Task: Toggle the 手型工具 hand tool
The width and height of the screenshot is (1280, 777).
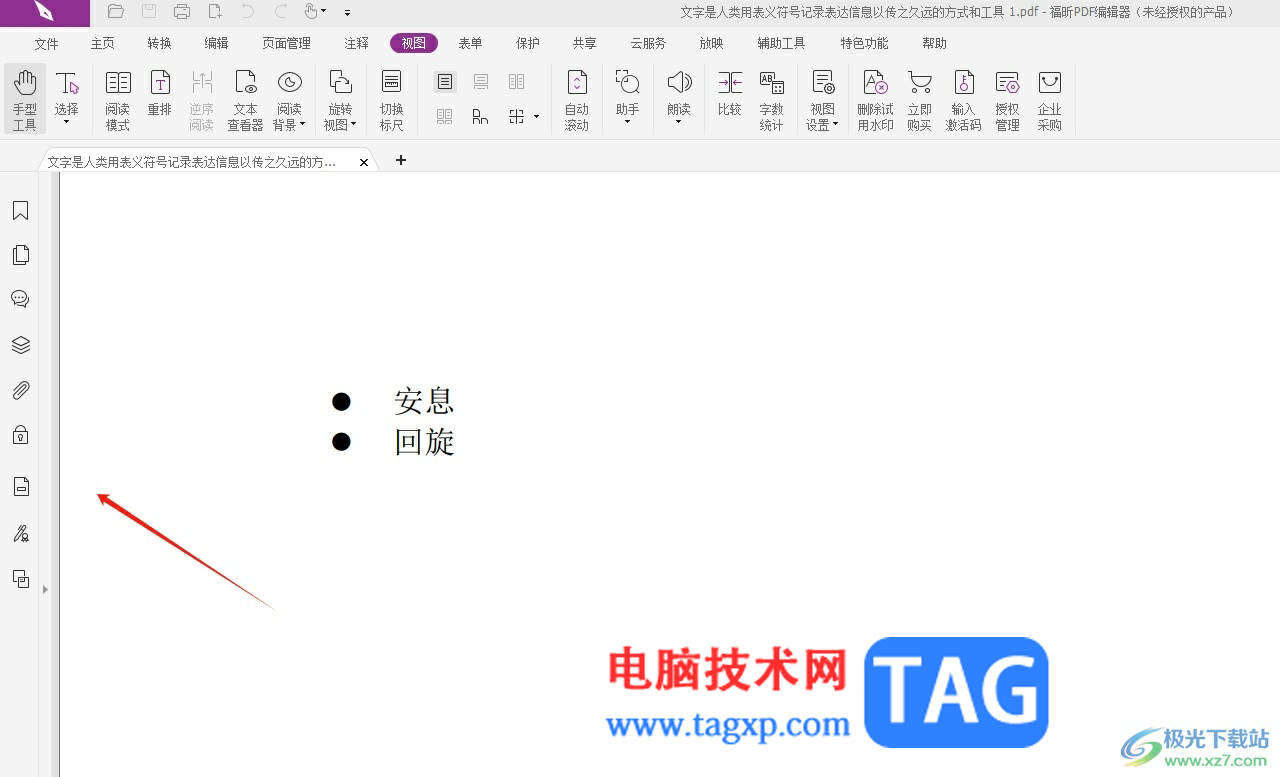Action: point(25,99)
